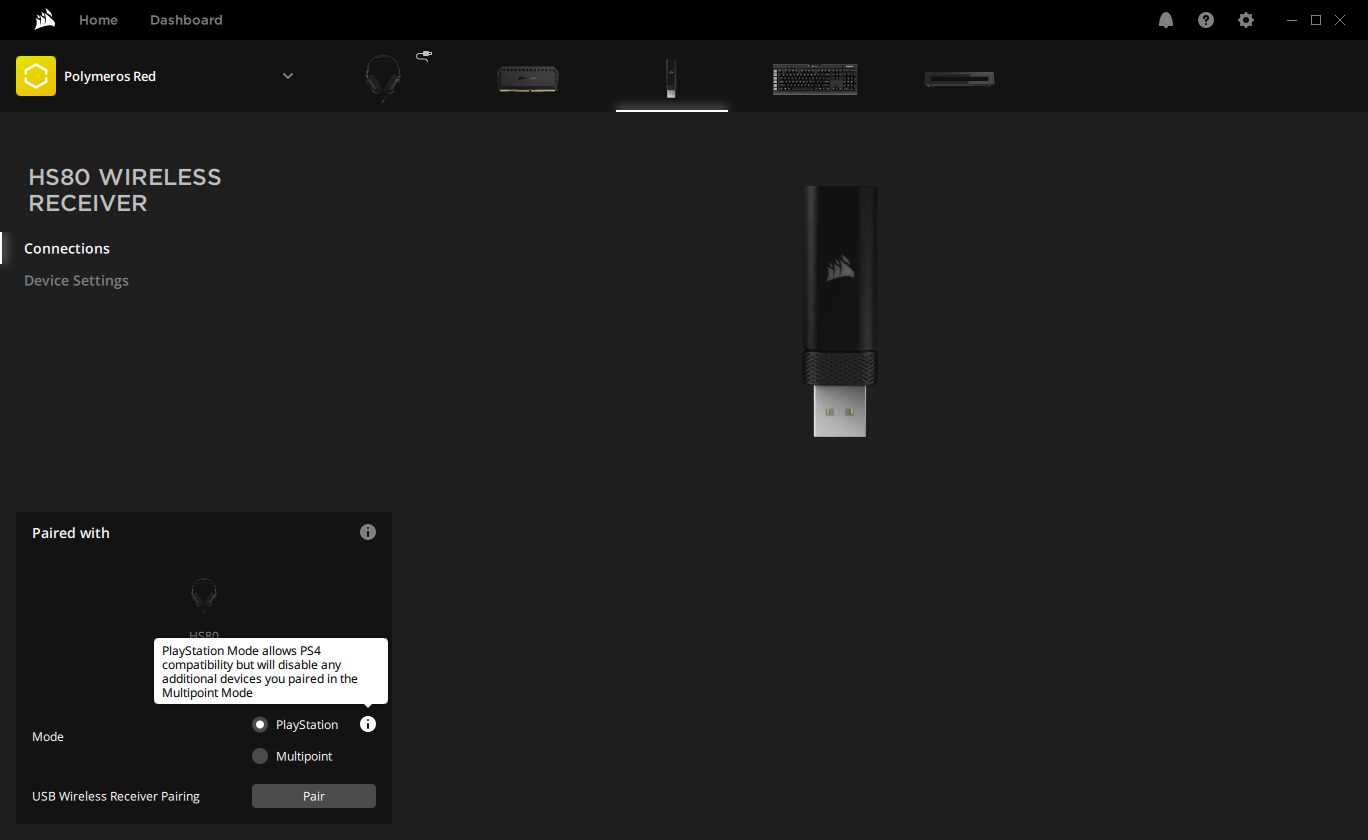The height and width of the screenshot is (840, 1368).
Task: Open the notifications bell
Action: 1166,20
